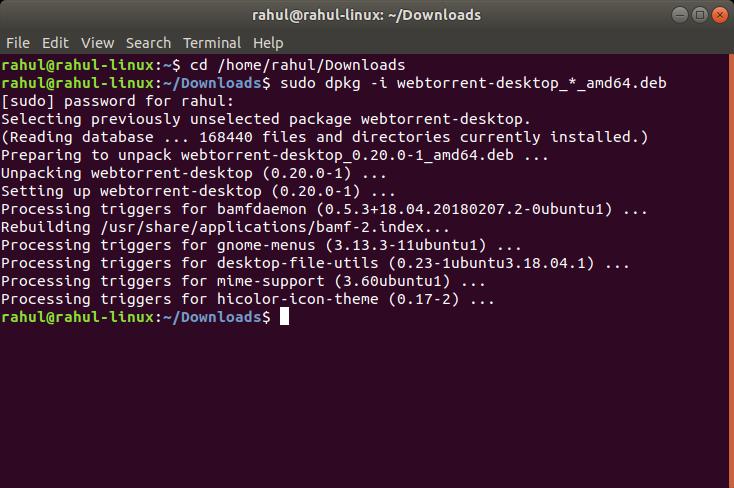
Task: Click the terminal scrollbar on the right edge
Action: pos(731,271)
